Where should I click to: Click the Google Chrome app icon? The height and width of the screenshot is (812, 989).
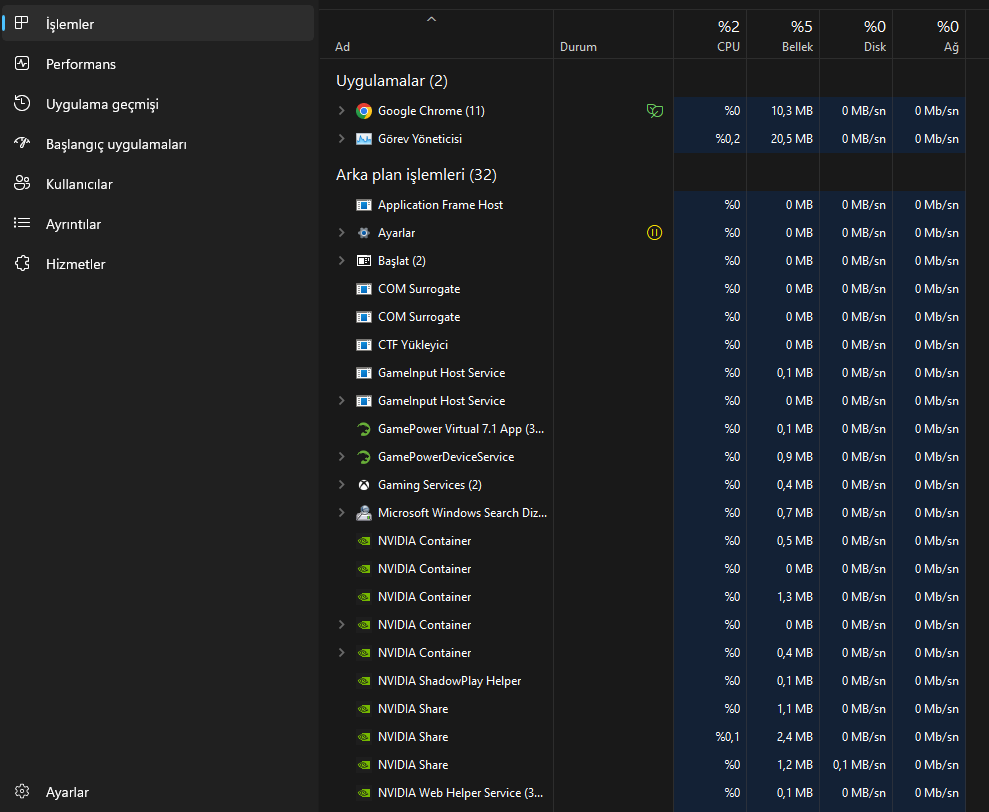[364, 111]
